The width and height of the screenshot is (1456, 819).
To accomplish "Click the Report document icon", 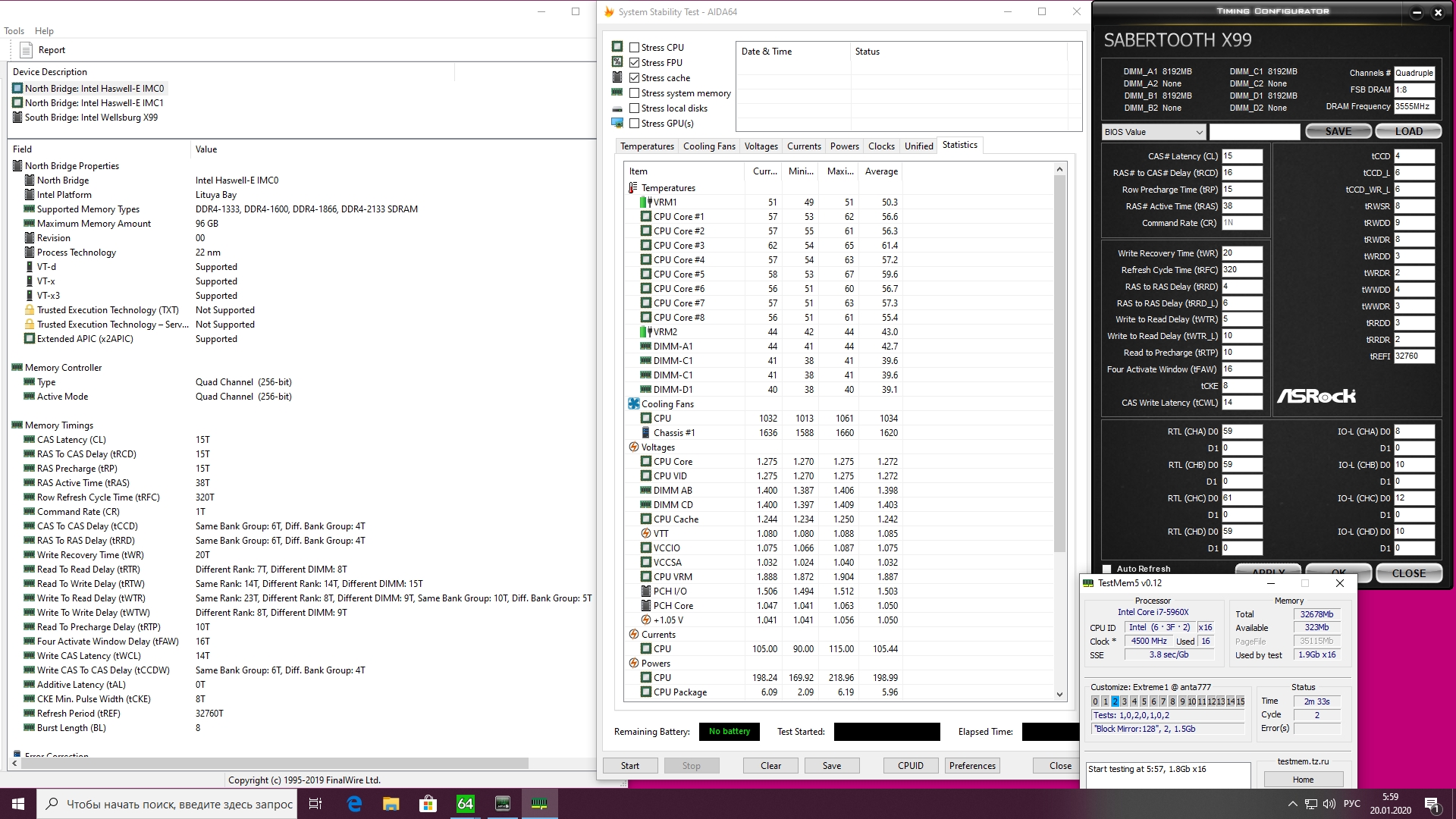I will click(x=27, y=50).
